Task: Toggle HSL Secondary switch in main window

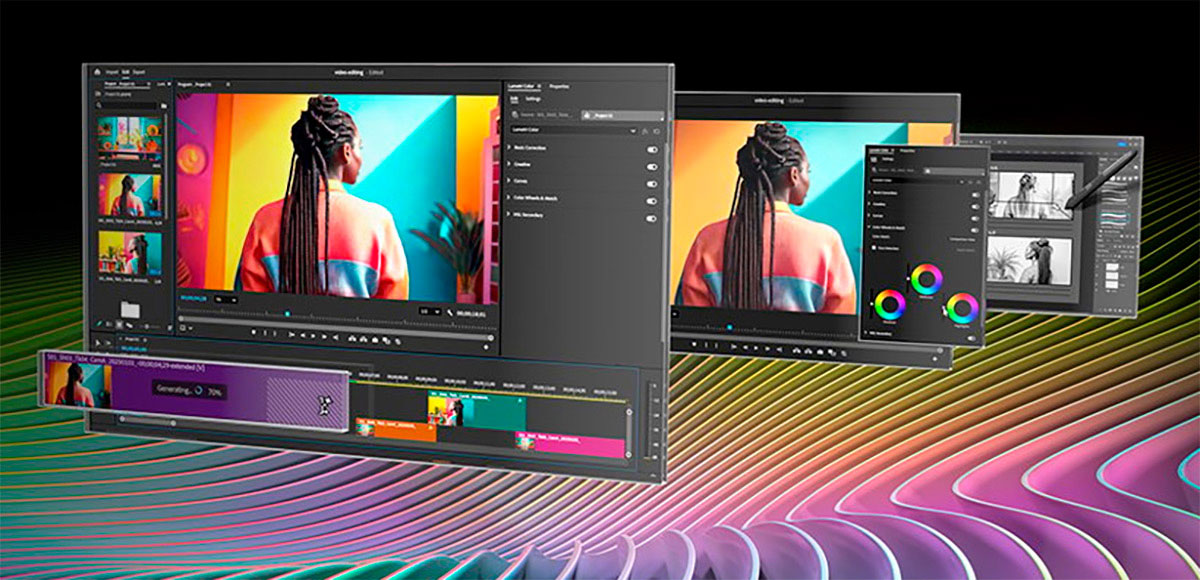Action: tap(652, 219)
